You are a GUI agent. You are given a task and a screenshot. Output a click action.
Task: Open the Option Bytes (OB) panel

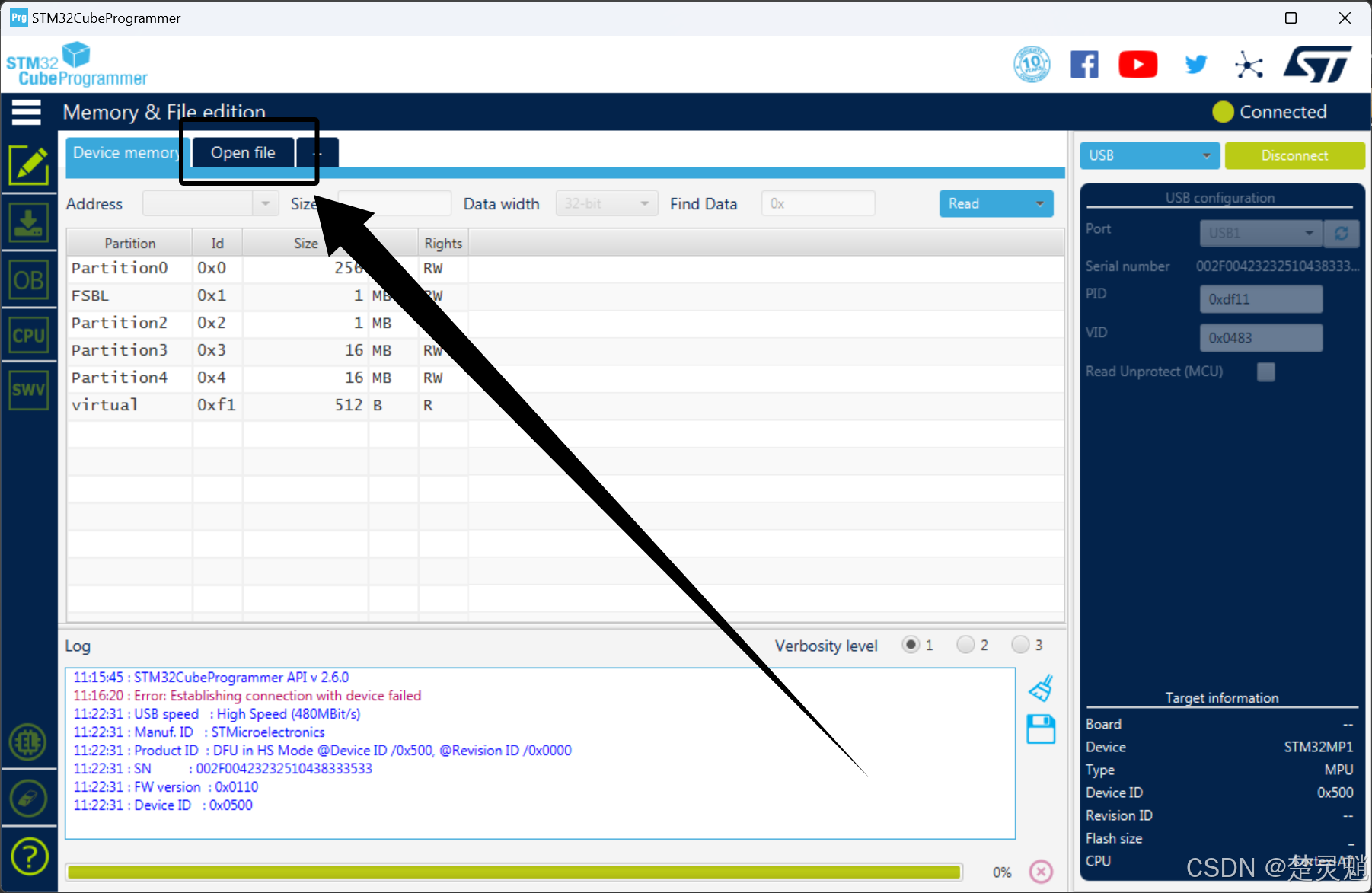[29, 279]
